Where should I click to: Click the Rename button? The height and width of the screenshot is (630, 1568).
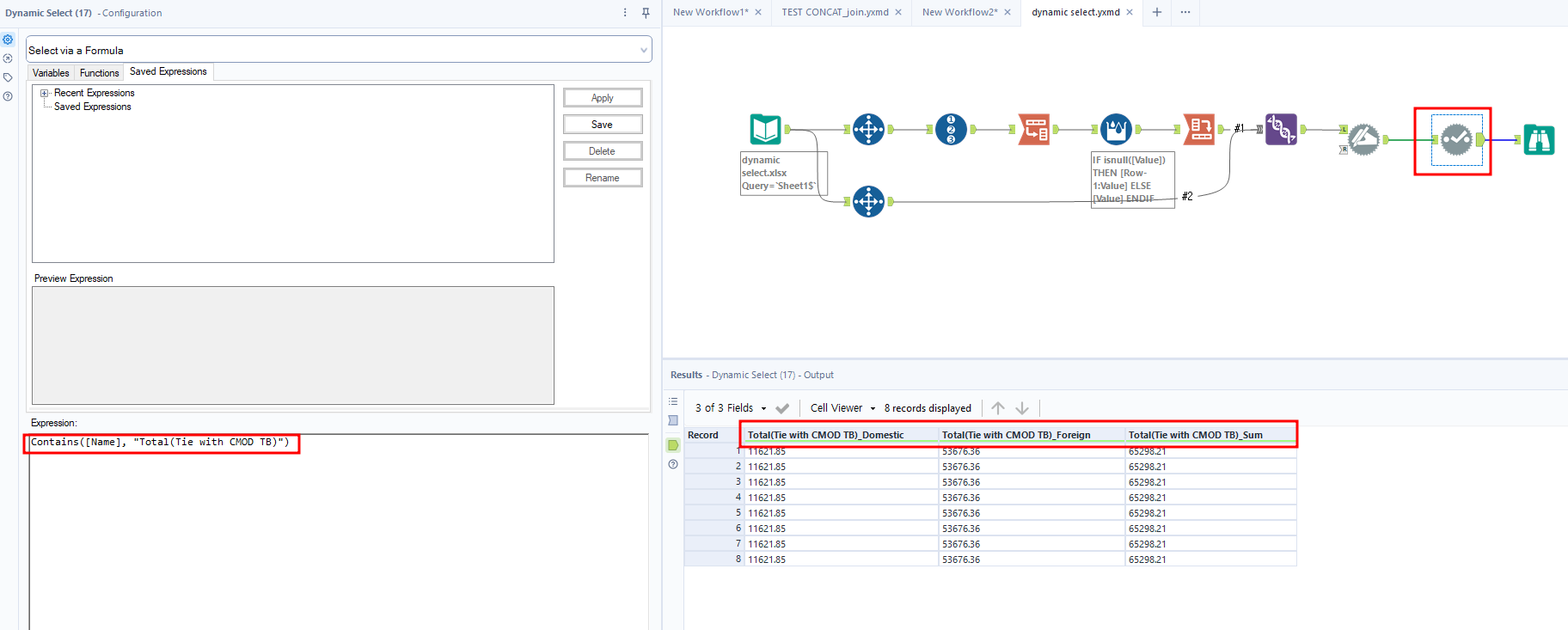coord(602,178)
